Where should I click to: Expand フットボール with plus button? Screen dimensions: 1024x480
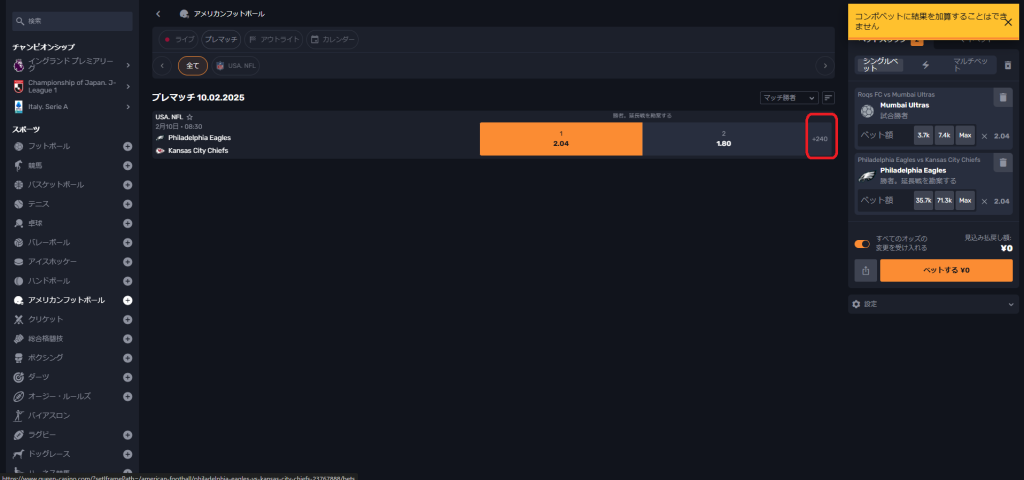tap(128, 146)
